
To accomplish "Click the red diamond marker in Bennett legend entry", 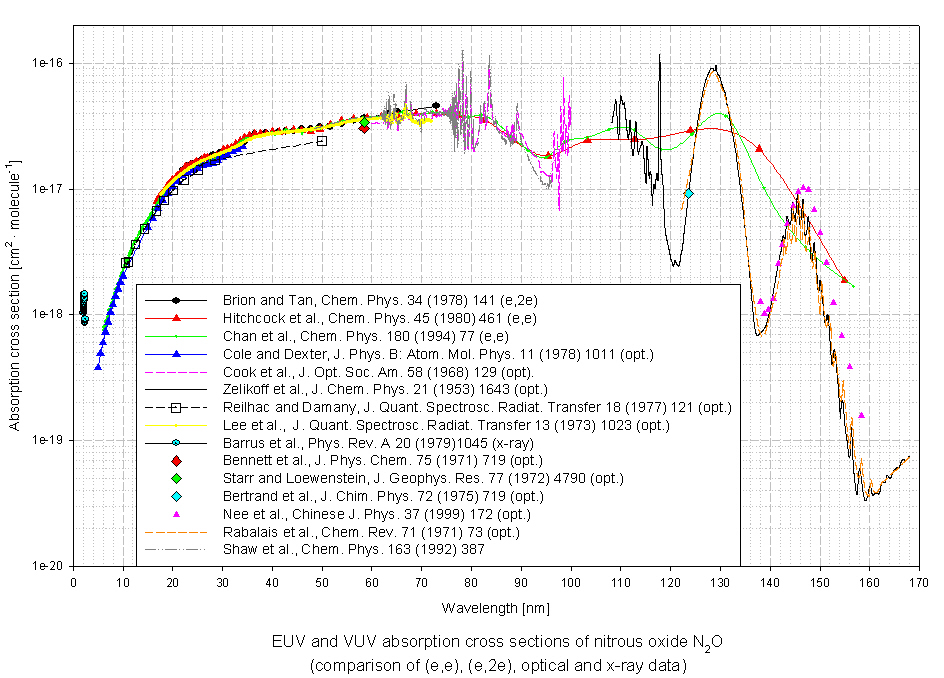I will tap(176, 461).
